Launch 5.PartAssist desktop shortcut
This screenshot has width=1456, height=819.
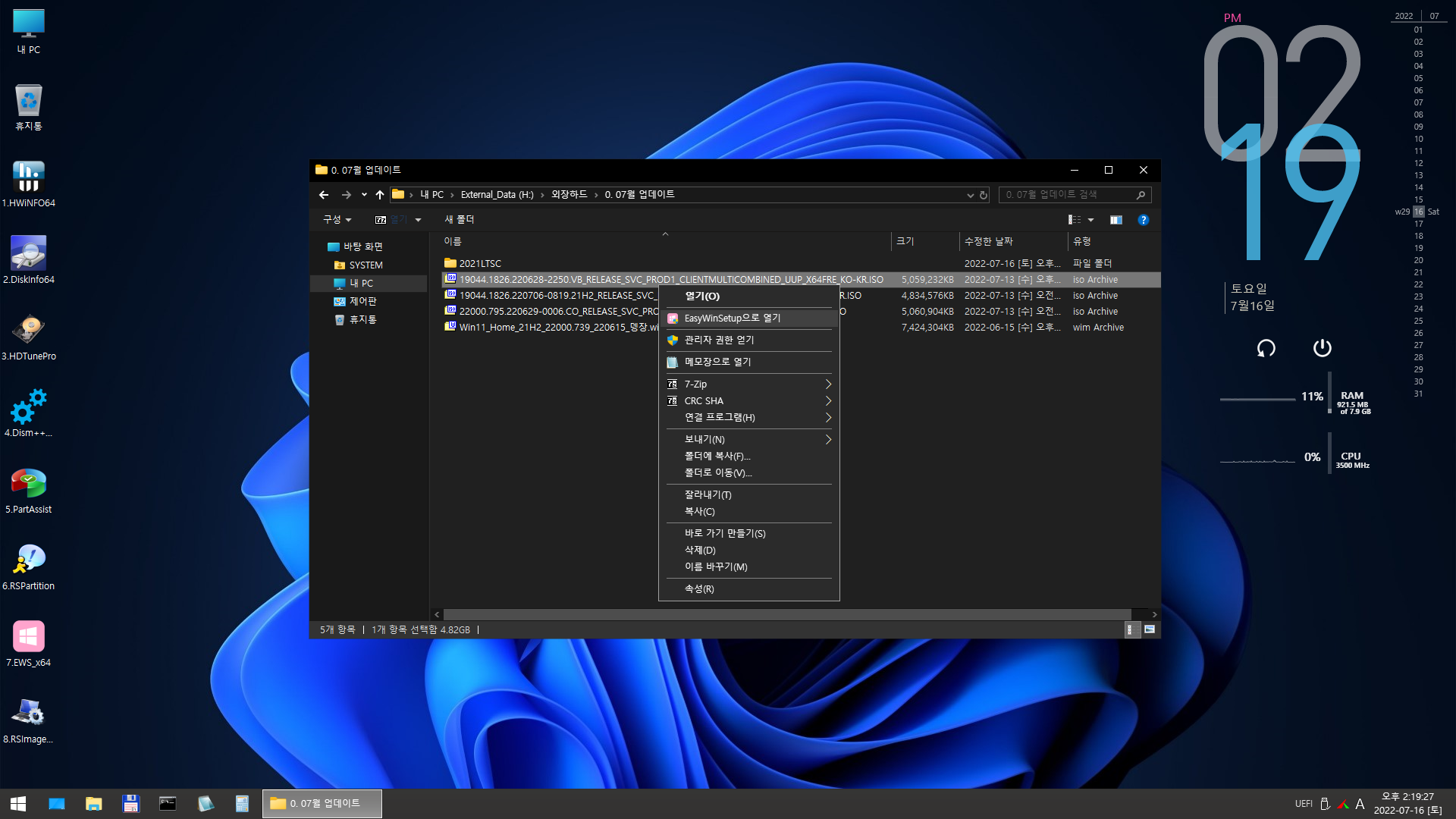click(x=29, y=491)
